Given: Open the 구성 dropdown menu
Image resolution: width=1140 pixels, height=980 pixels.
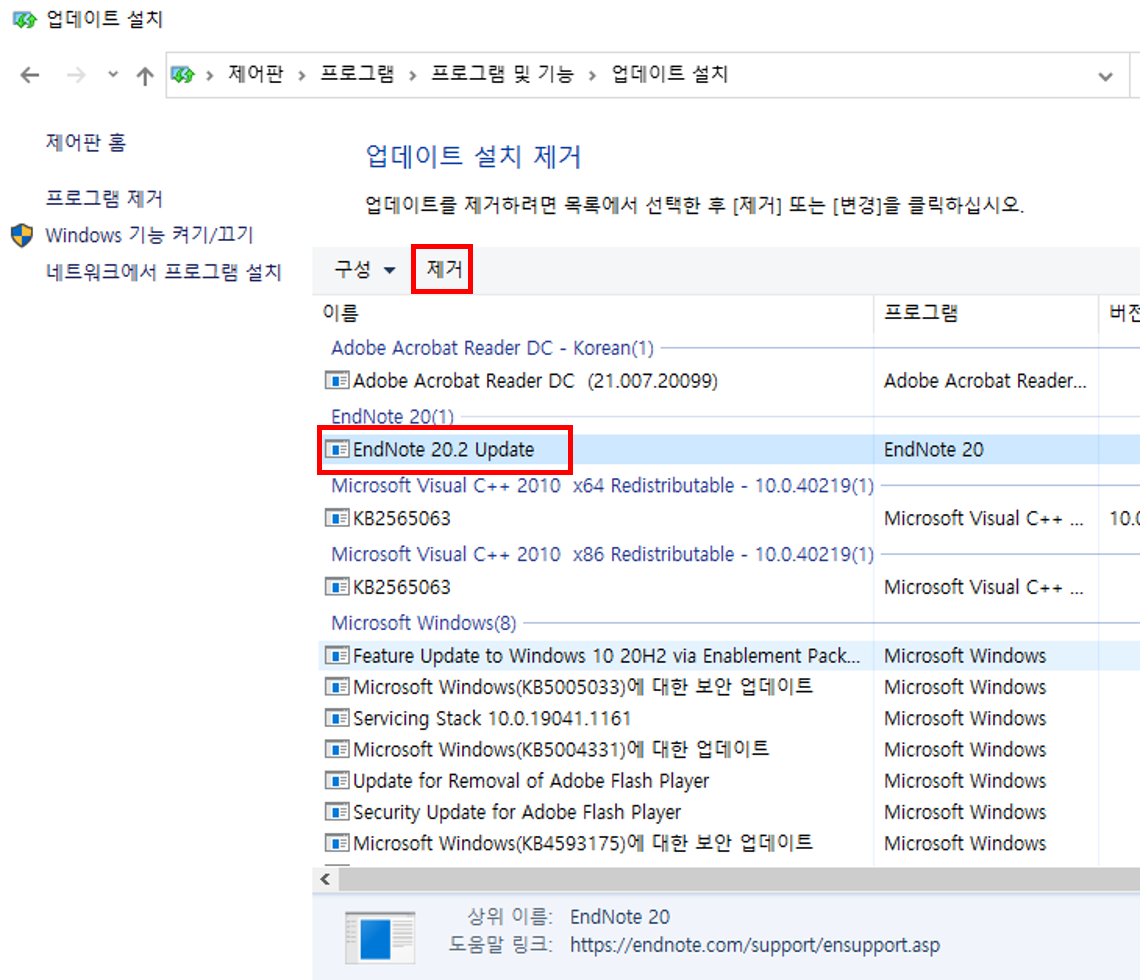Looking at the screenshot, I should pos(365,270).
